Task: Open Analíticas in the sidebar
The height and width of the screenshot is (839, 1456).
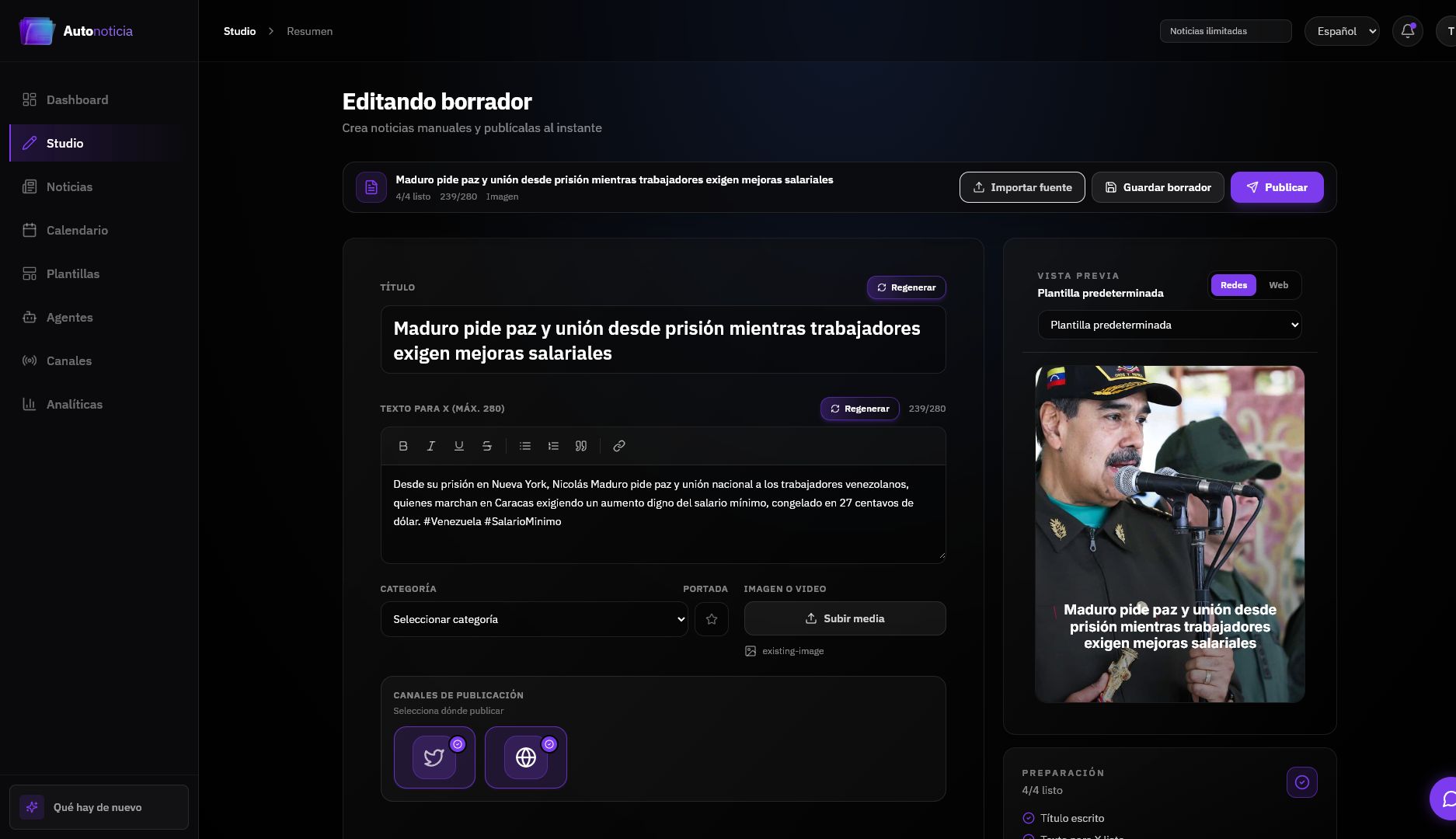Action: coord(99,404)
